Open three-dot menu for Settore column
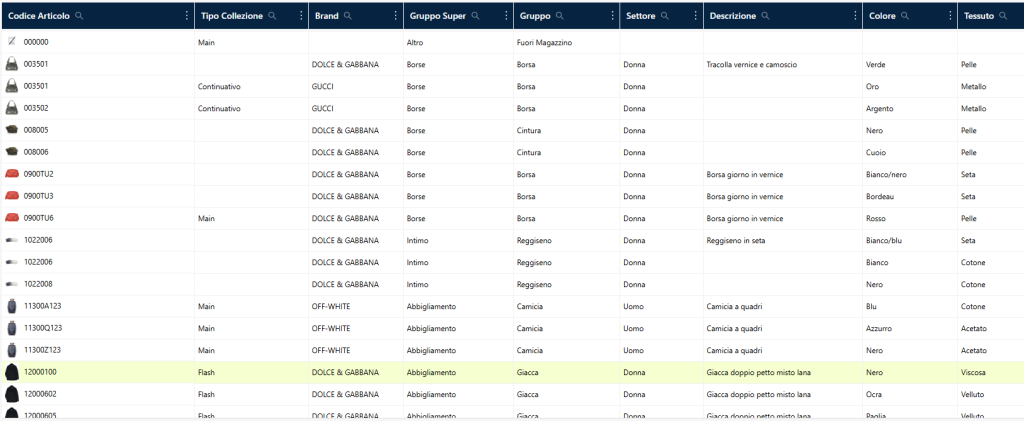 695,16
